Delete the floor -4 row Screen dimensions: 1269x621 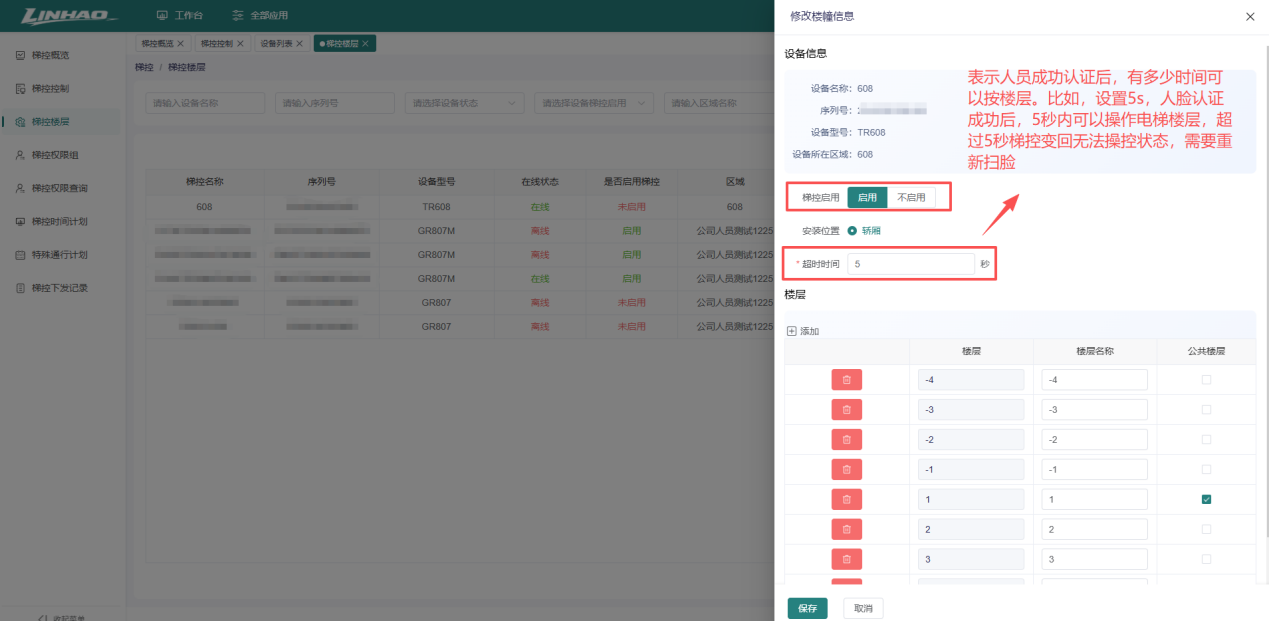pyautogui.click(x=846, y=380)
